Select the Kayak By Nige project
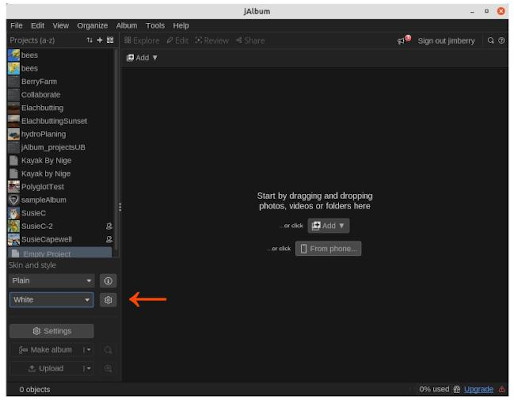Viewport: 514px width, 400px height. (60, 161)
